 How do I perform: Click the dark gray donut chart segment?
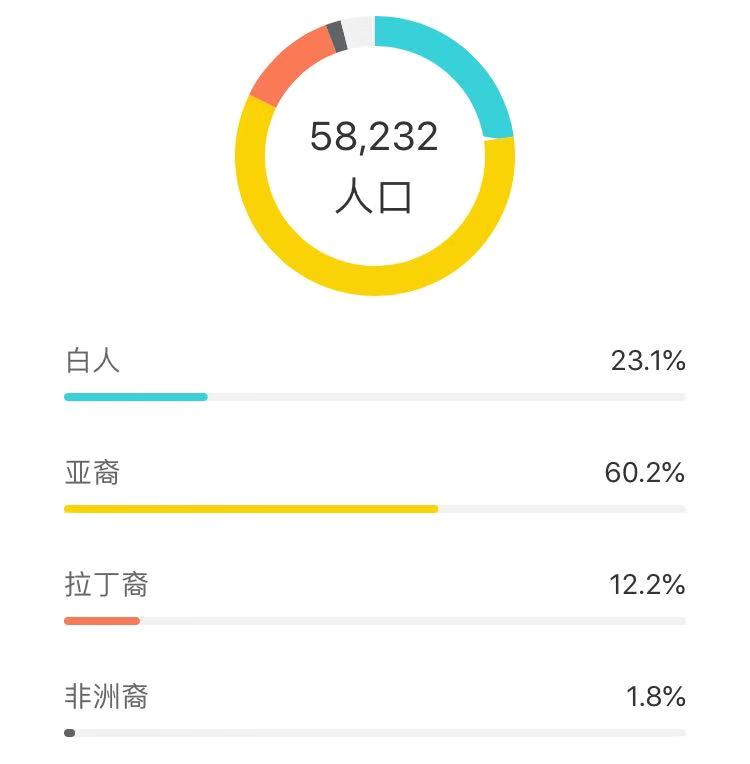pos(337,36)
